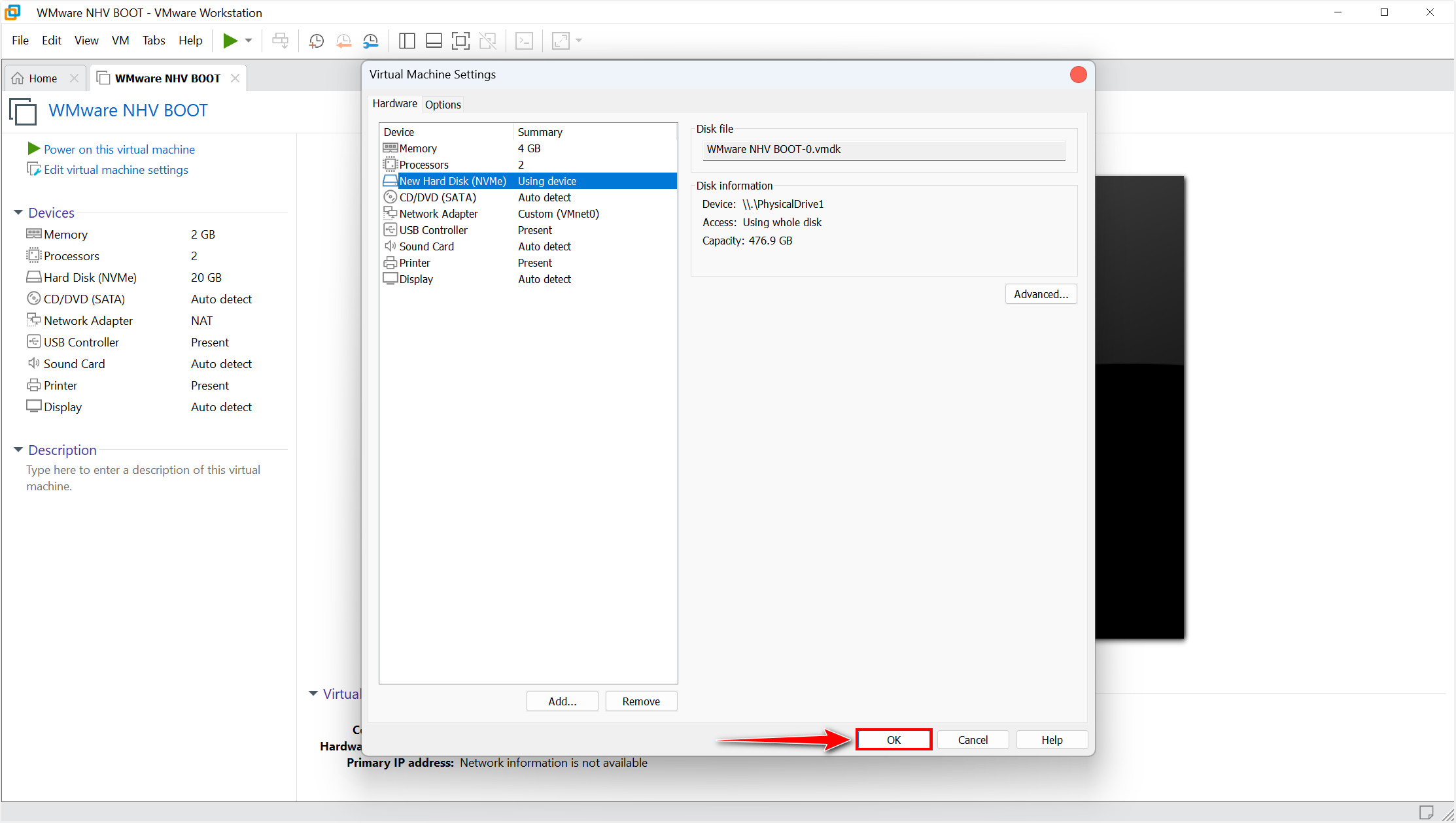The image size is (1456, 823).
Task: Click the Disk file name field
Action: click(x=884, y=150)
